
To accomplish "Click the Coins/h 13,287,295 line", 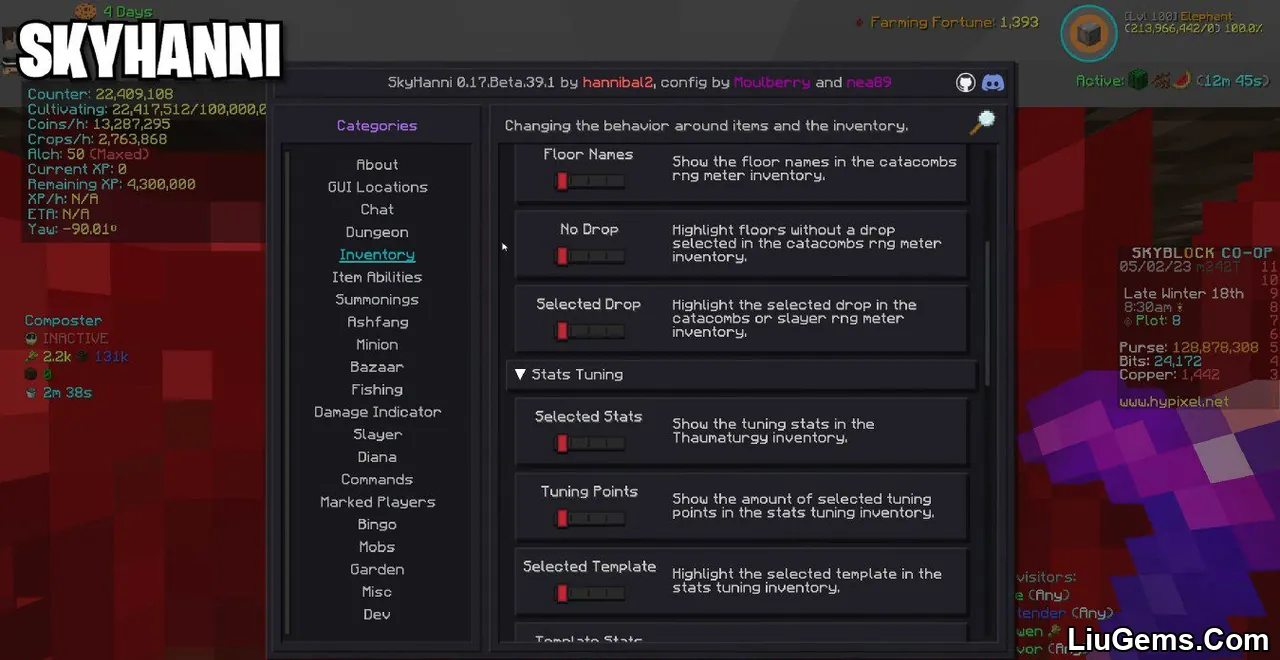I will 99,124.
